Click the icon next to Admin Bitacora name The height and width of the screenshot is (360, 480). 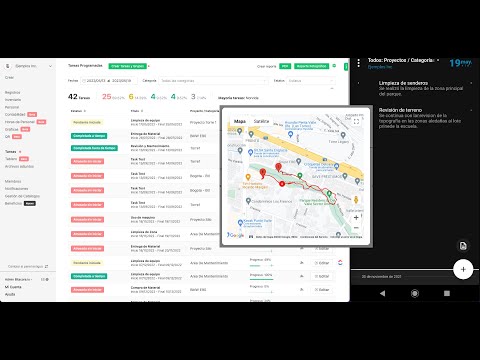point(45,279)
